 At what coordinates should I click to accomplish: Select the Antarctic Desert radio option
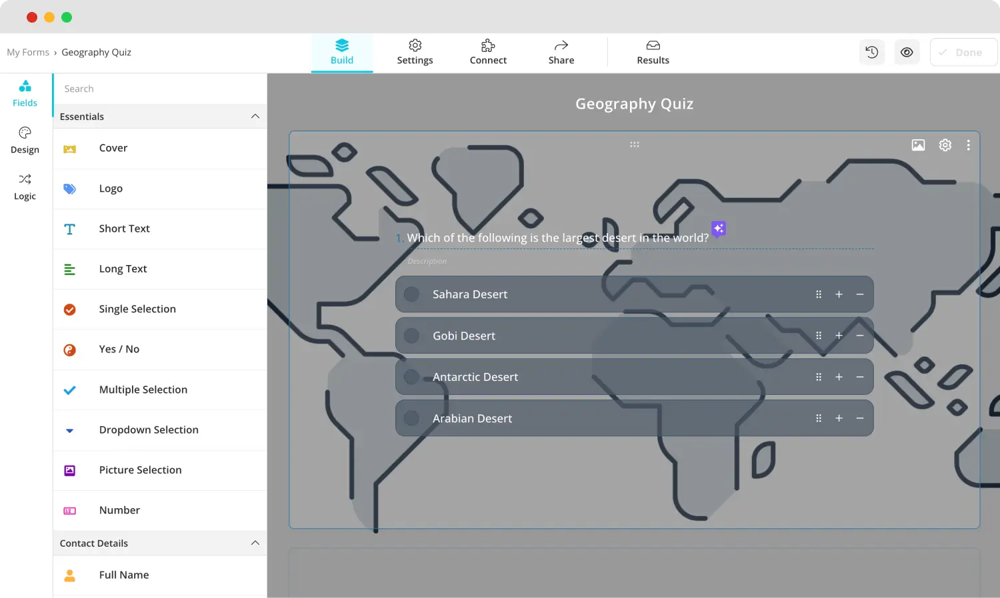click(411, 377)
